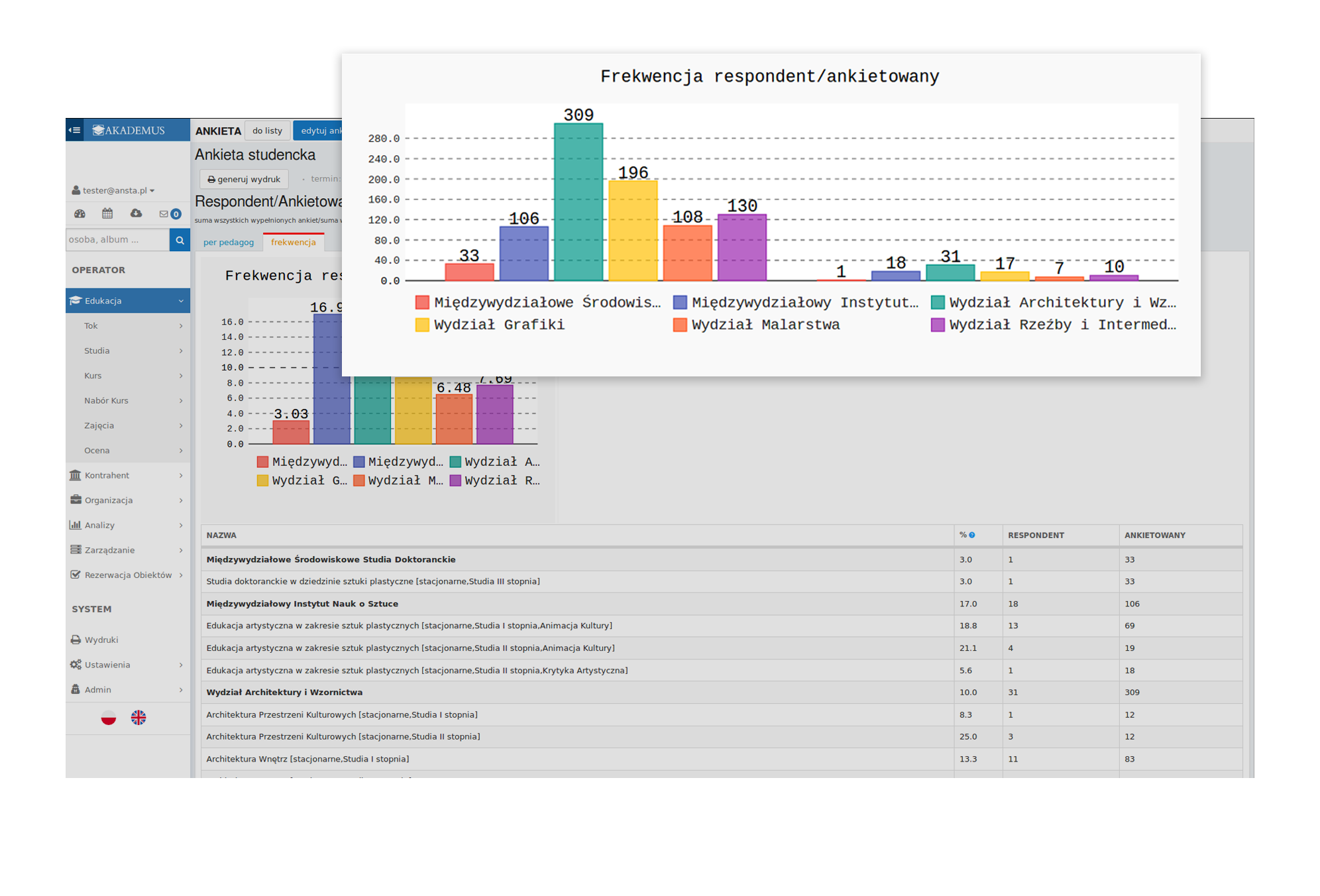Open the Organizacja menu item
The image size is (1320, 896).
pos(128,500)
